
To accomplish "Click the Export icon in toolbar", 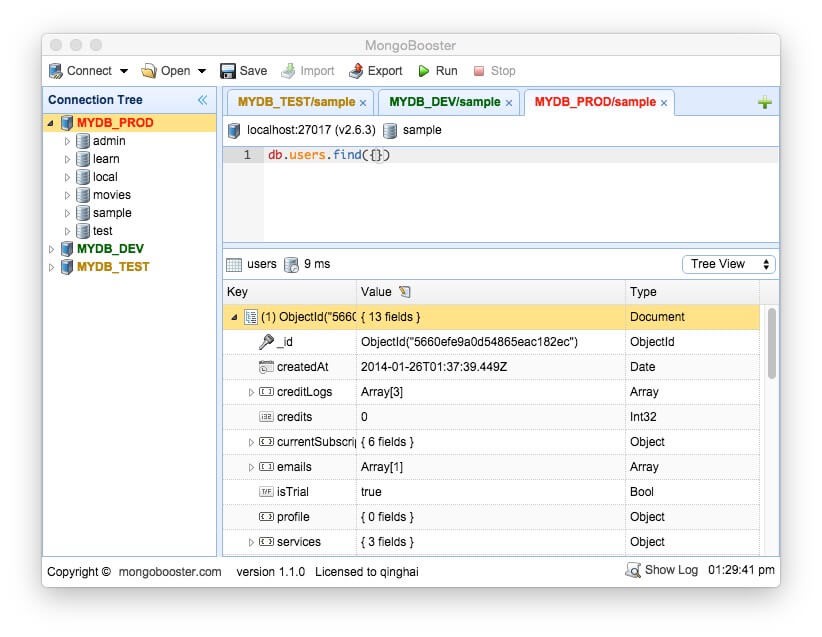I will (356, 71).
